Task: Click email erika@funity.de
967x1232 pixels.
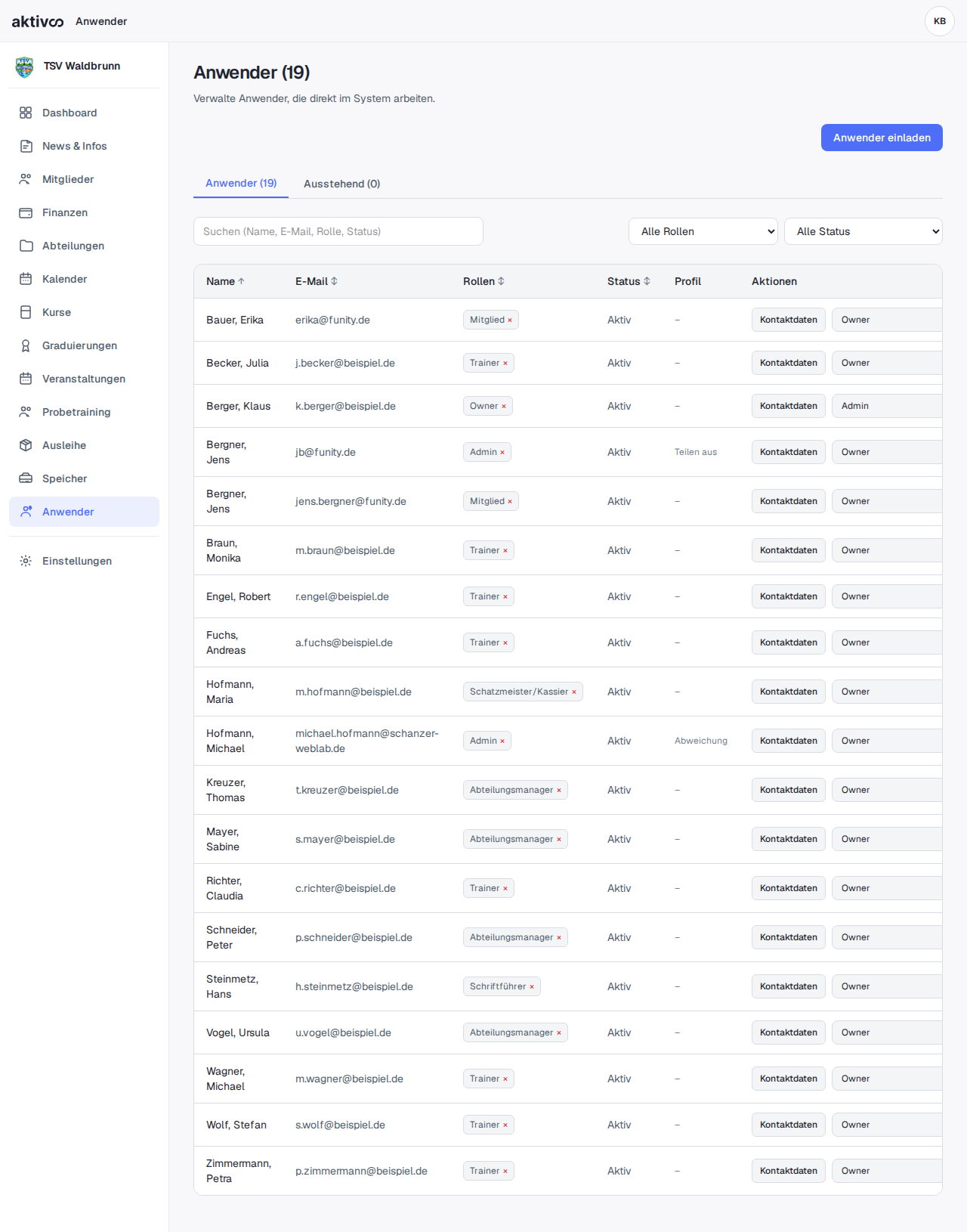Action: click(332, 320)
